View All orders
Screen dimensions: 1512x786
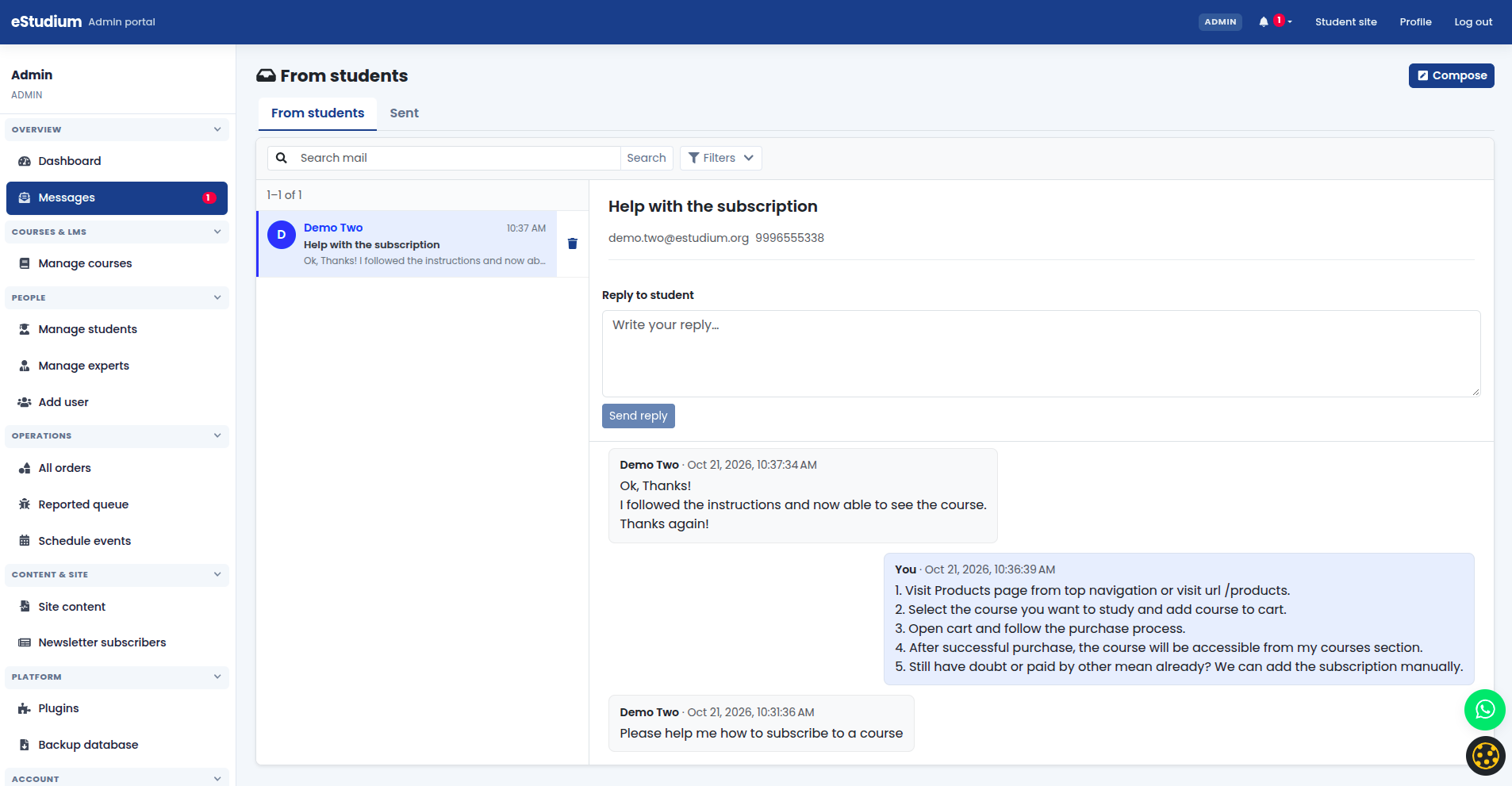point(117,468)
